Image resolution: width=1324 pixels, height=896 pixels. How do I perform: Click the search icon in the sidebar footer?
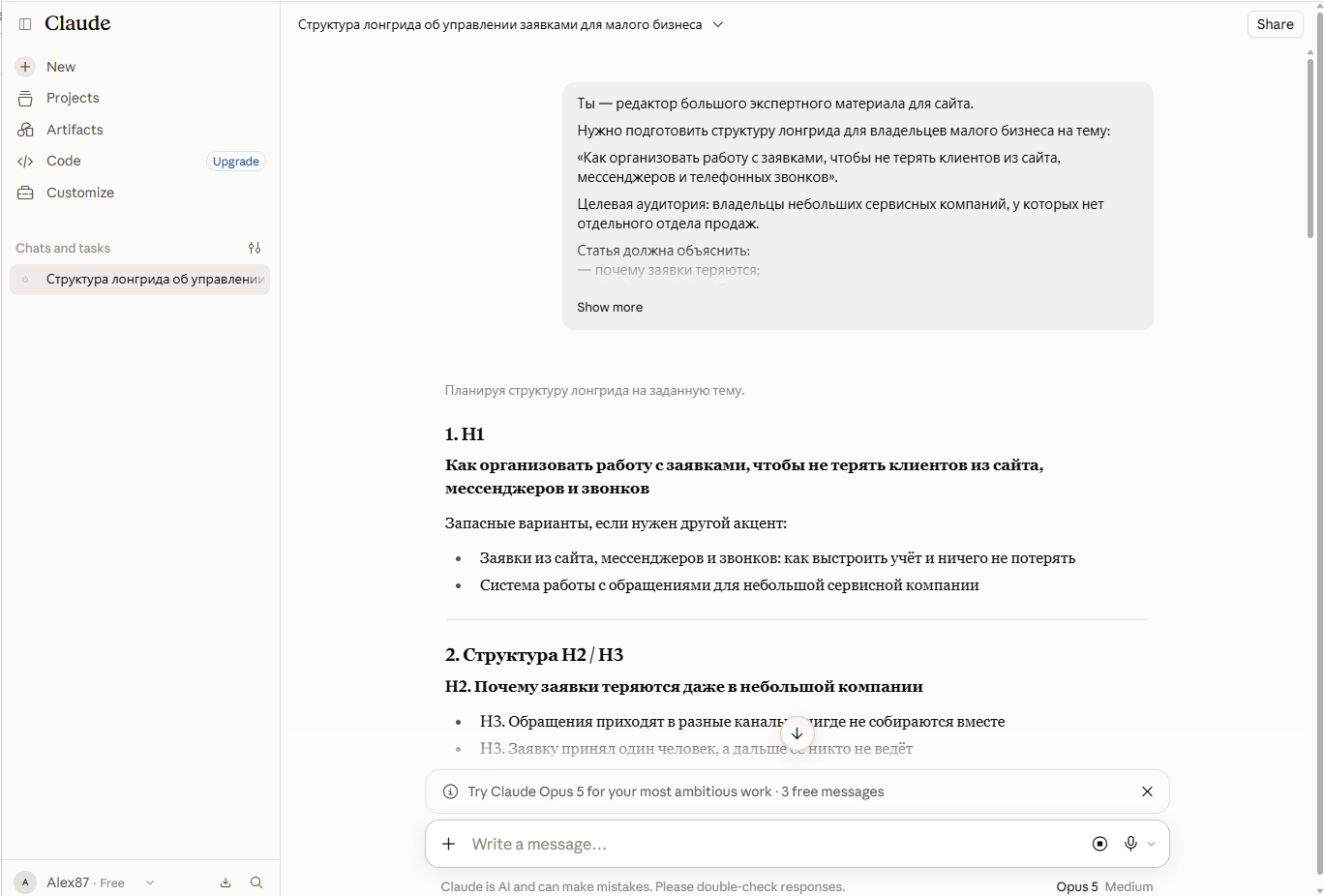click(256, 882)
